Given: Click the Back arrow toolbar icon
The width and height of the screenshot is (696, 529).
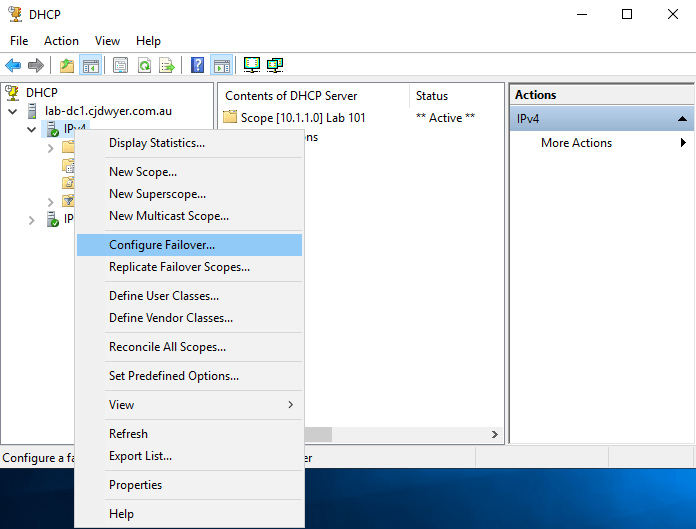Looking at the screenshot, I should pos(13,66).
